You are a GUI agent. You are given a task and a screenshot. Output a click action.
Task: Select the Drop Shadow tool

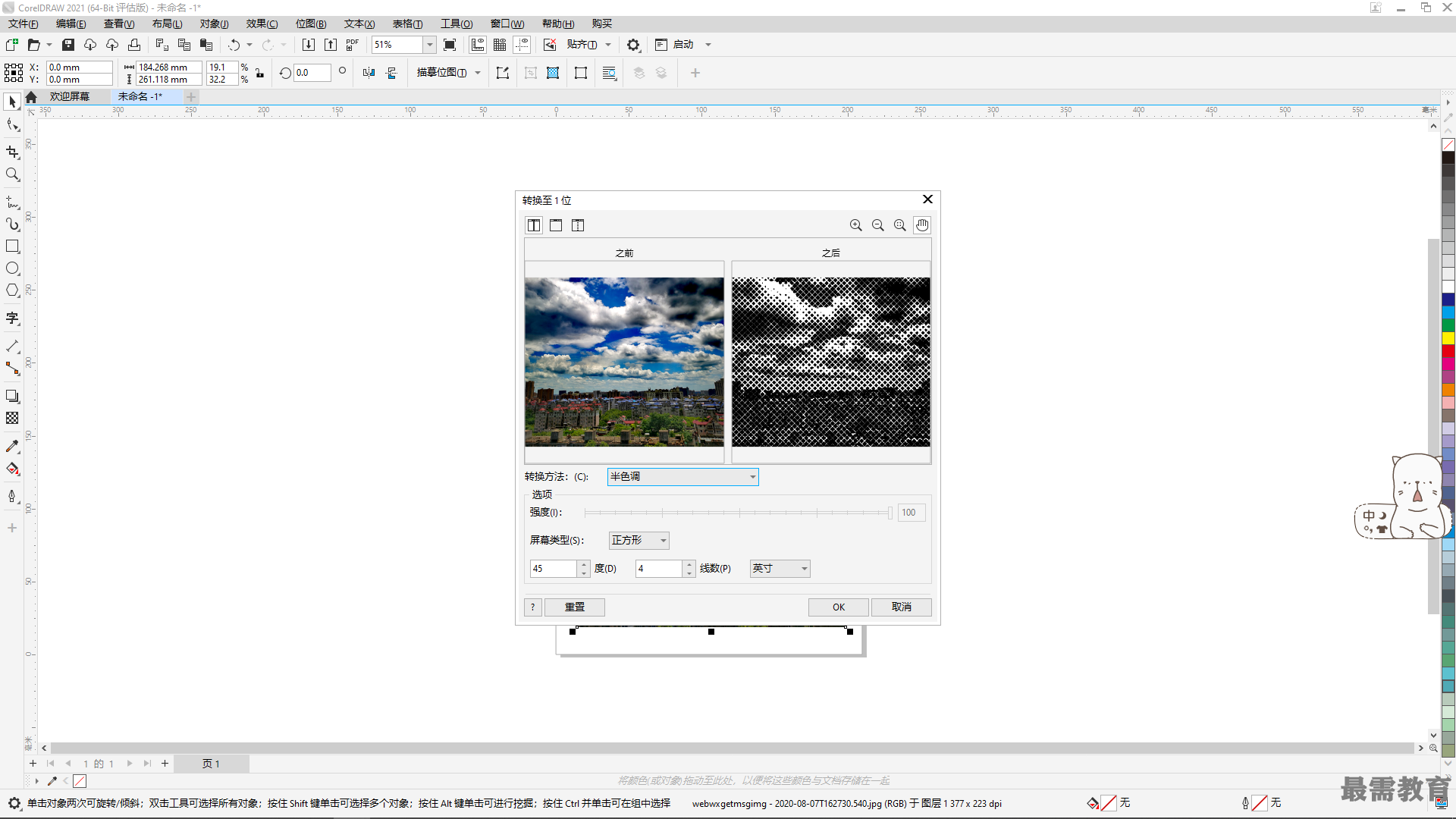pos(12,396)
